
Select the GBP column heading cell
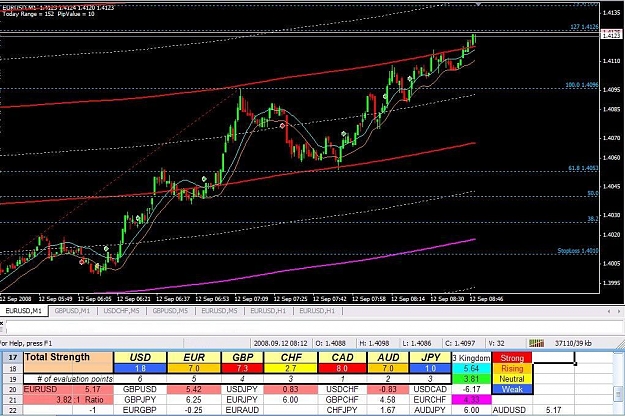click(242, 357)
